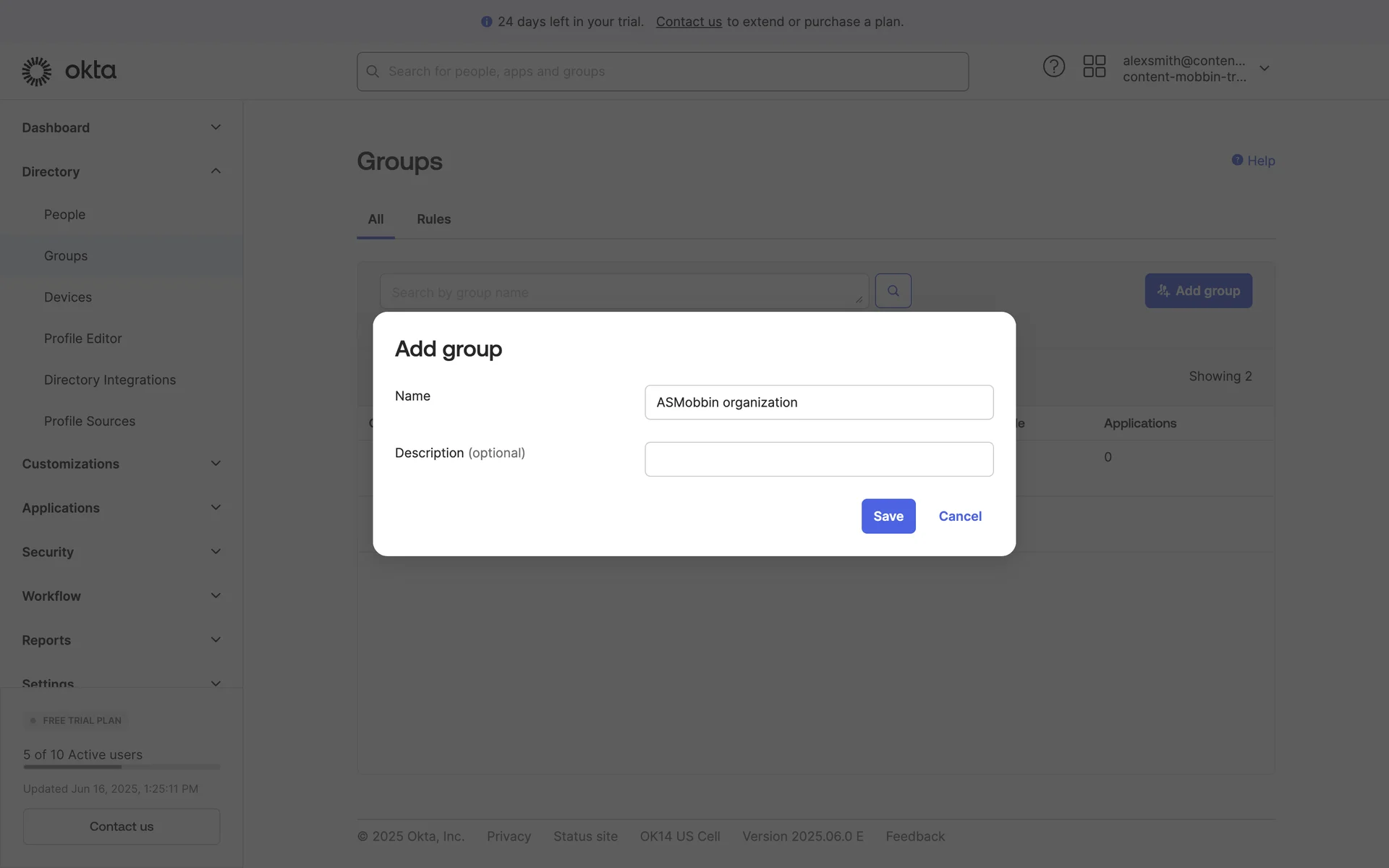Click the trial info icon in banner
Image resolution: width=1389 pixels, height=868 pixels.
tap(486, 22)
